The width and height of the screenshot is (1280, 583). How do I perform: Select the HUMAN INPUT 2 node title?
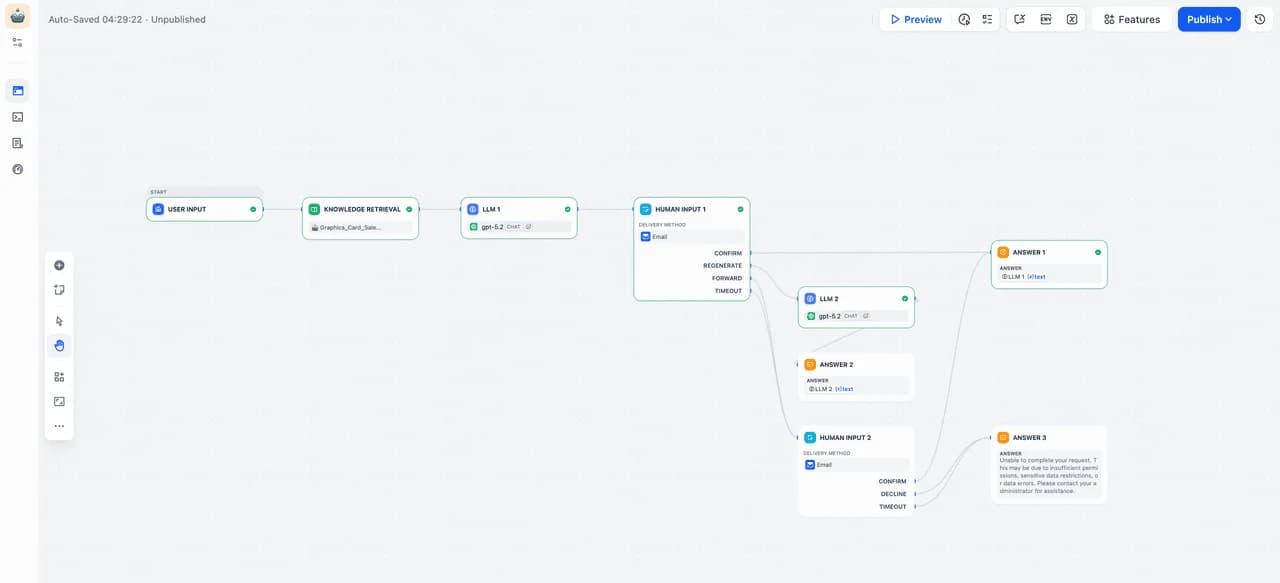coord(845,437)
